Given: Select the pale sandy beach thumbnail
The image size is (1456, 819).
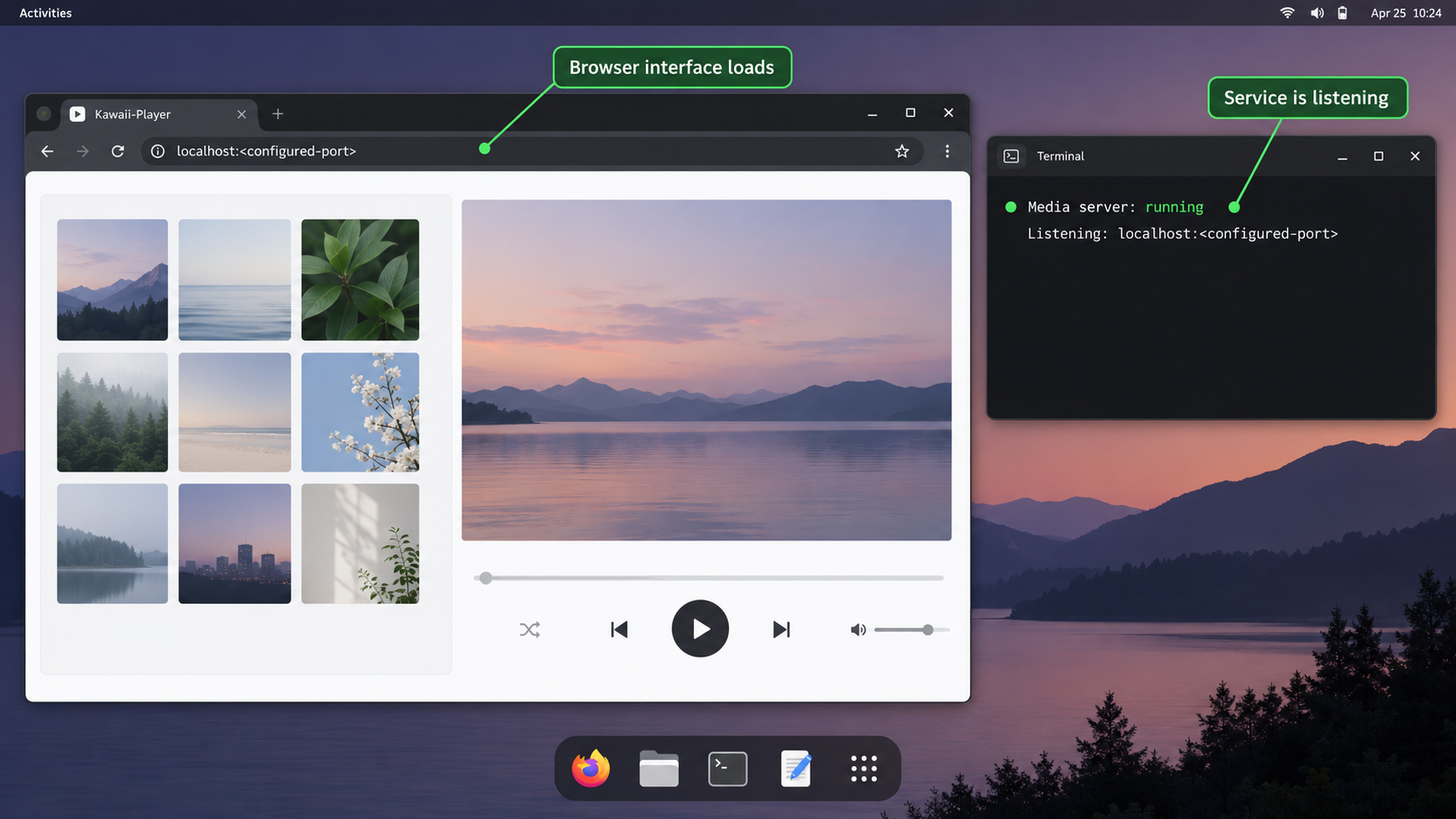Looking at the screenshot, I should pyautogui.click(x=234, y=412).
